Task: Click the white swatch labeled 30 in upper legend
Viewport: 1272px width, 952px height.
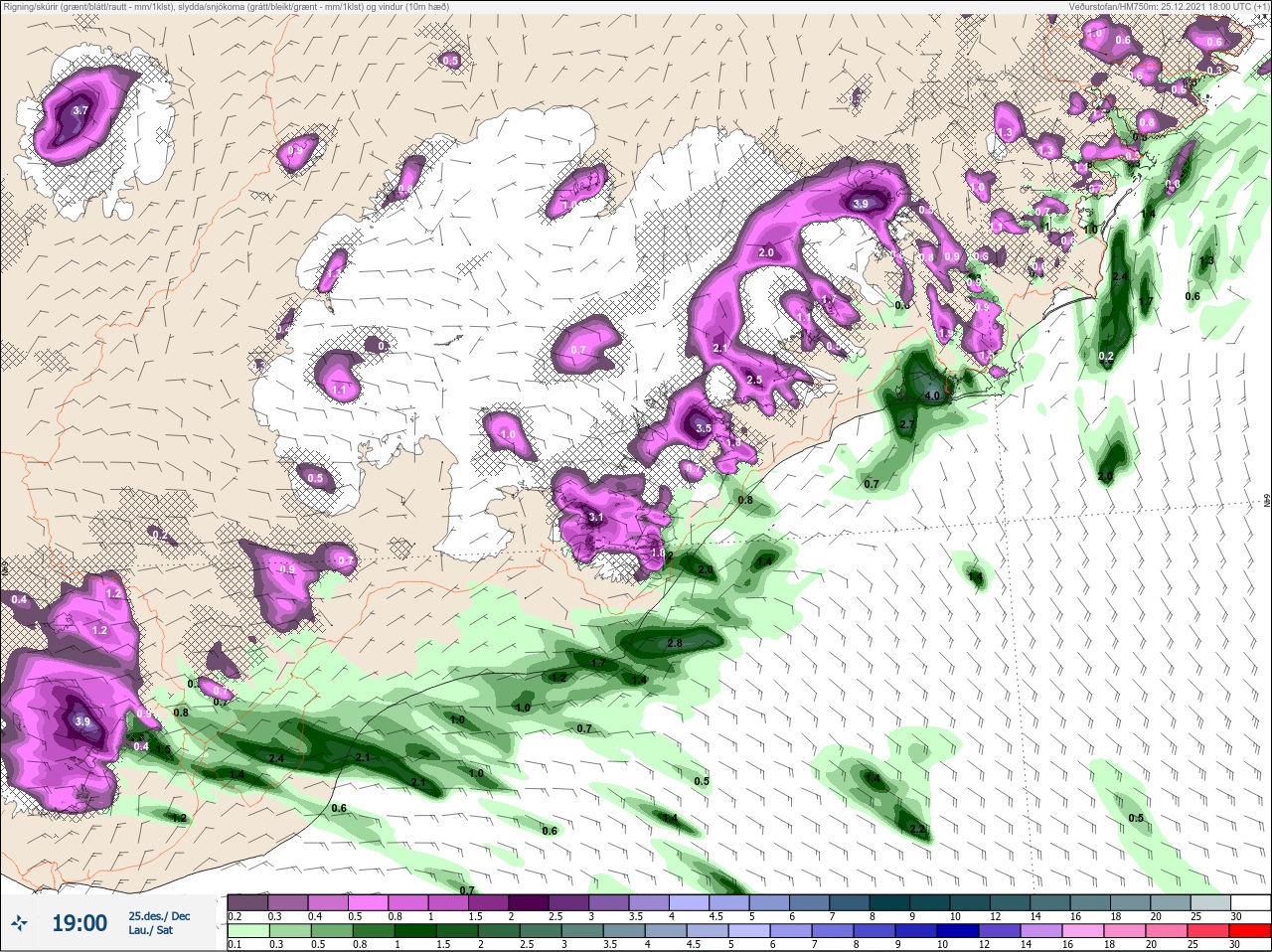Action: pos(1250,902)
